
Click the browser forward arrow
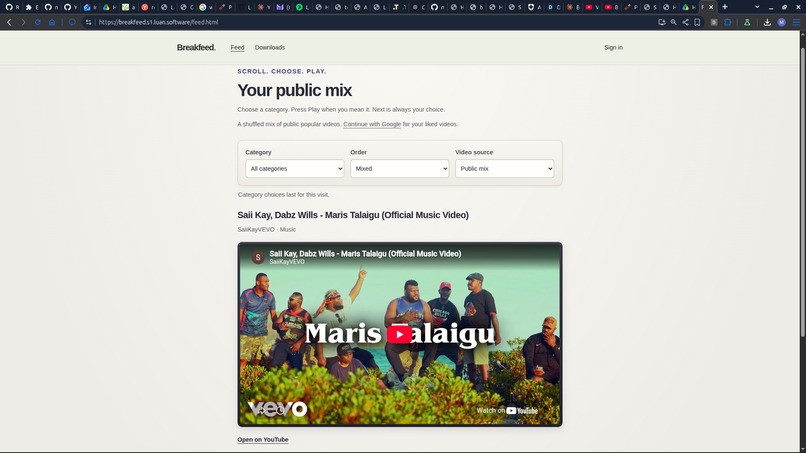coord(23,23)
